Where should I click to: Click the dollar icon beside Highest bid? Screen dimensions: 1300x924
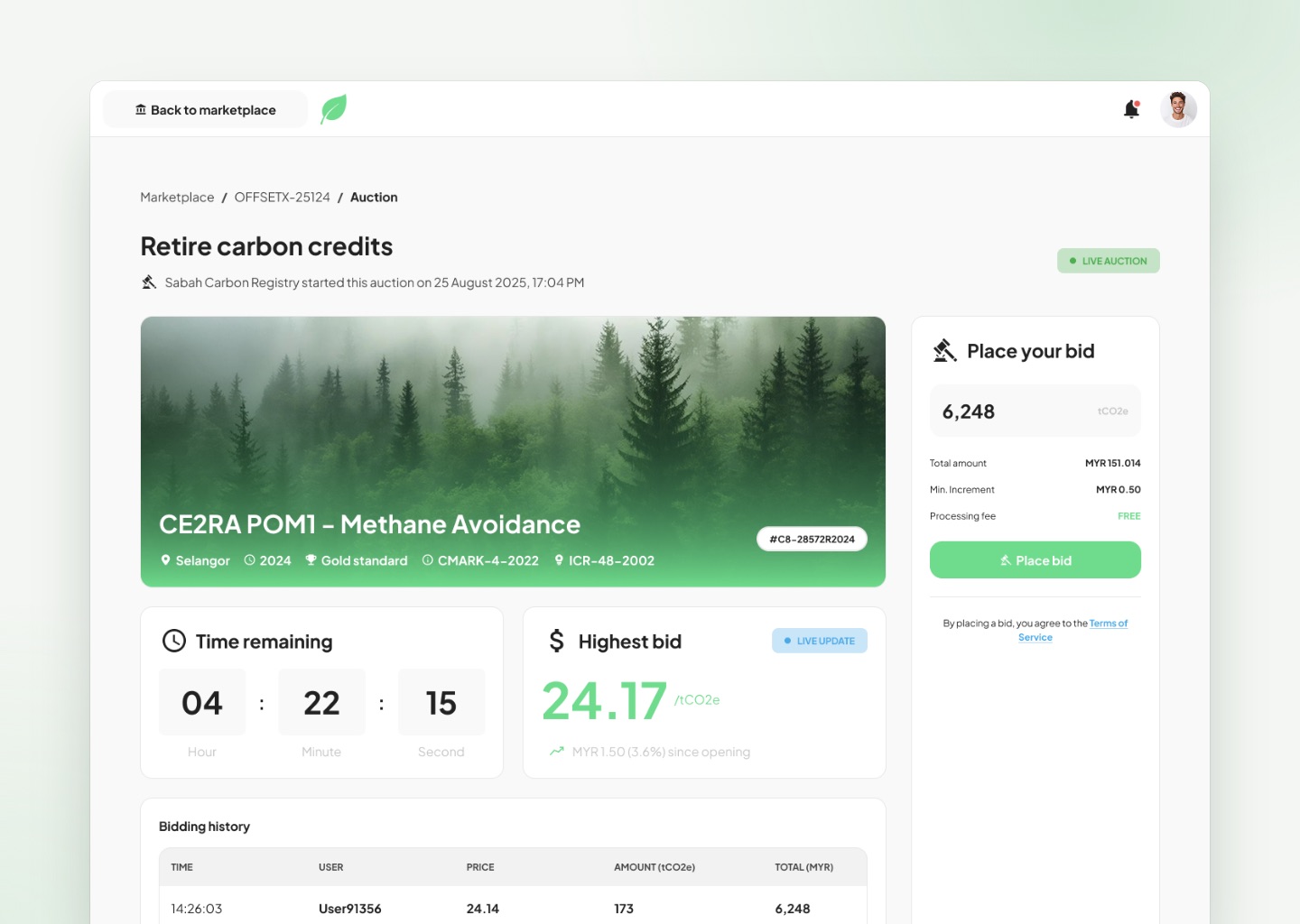click(557, 641)
